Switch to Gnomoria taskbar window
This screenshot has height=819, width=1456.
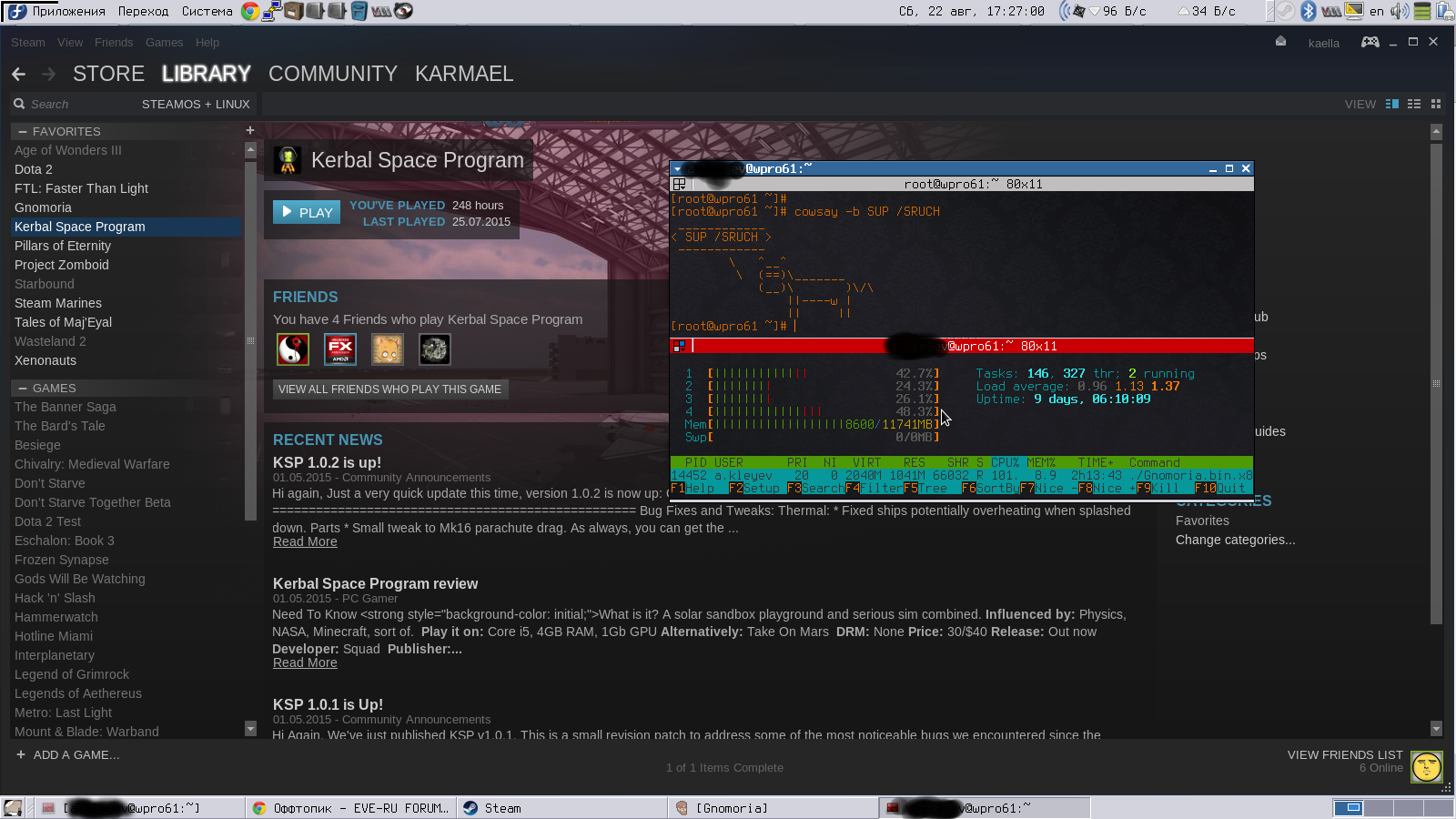pyautogui.click(x=773, y=808)
